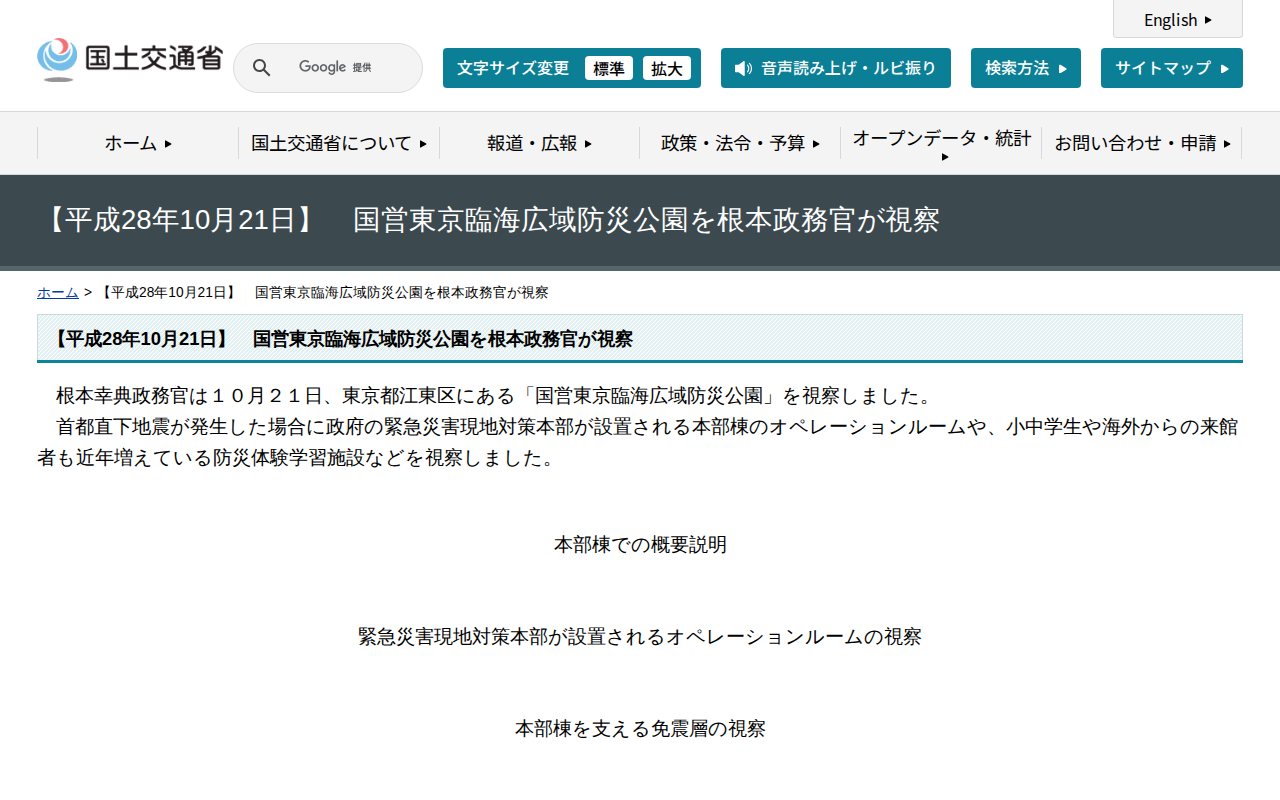This screenshot has height=800, width=1280.
Task: Select the speaker icon for 音声読み上げ・ルビ振り
Action: [741, 68]
